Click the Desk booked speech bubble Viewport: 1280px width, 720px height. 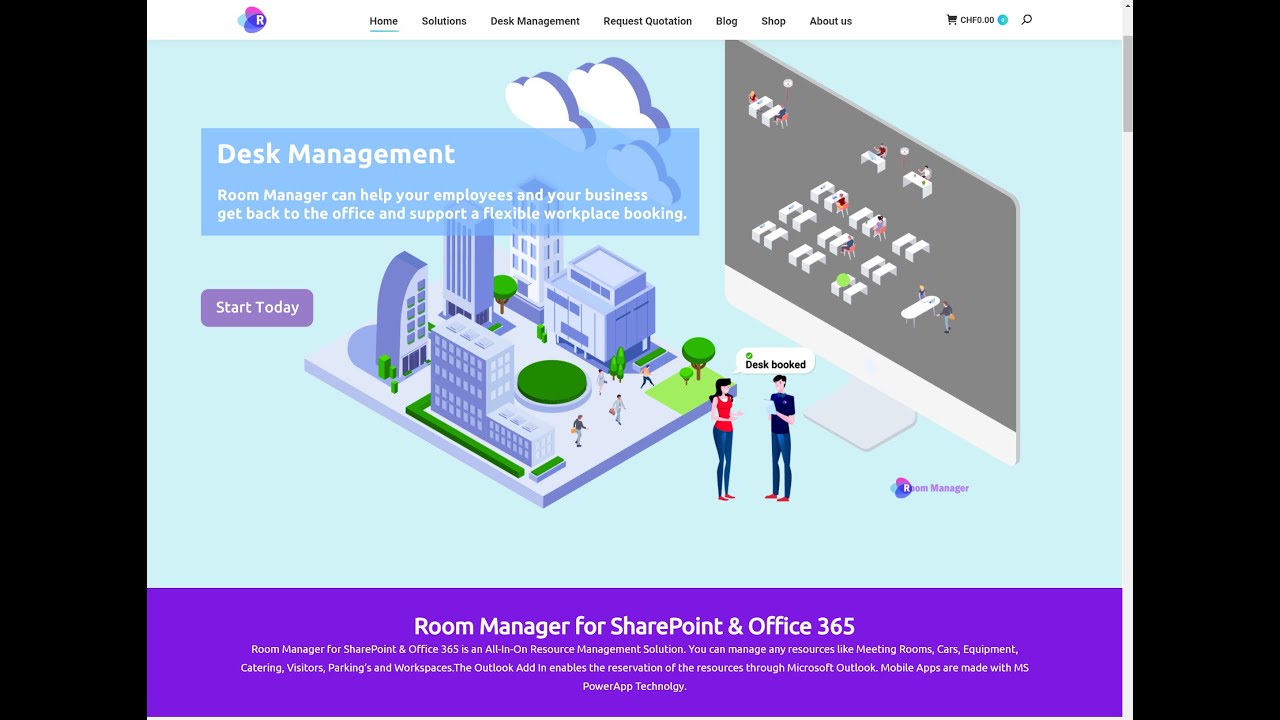(x=775, y=362)
